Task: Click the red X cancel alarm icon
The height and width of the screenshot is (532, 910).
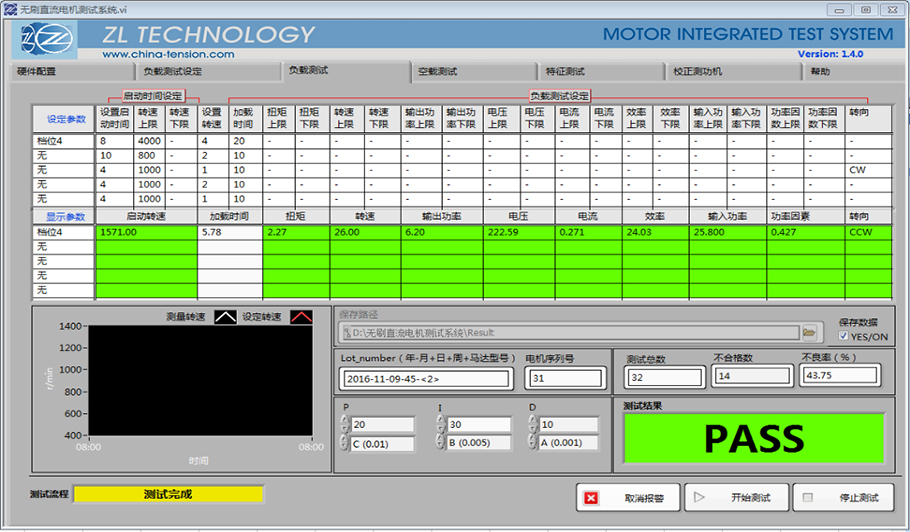Action: (591, 497)
